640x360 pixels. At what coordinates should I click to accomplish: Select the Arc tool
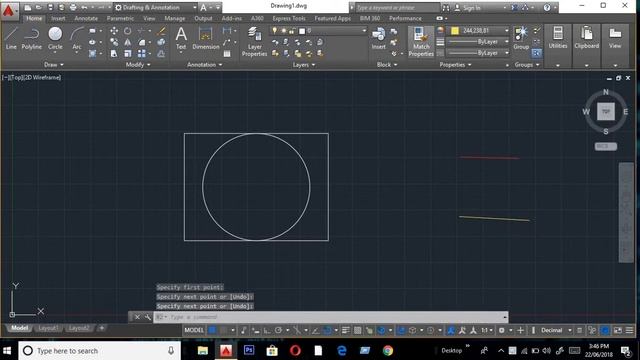click(77, 39)
